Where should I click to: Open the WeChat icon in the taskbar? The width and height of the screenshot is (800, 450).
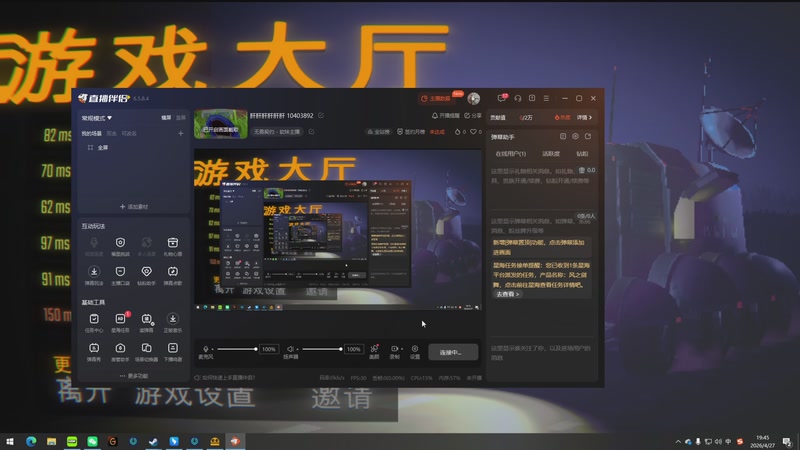pos(92,441)
